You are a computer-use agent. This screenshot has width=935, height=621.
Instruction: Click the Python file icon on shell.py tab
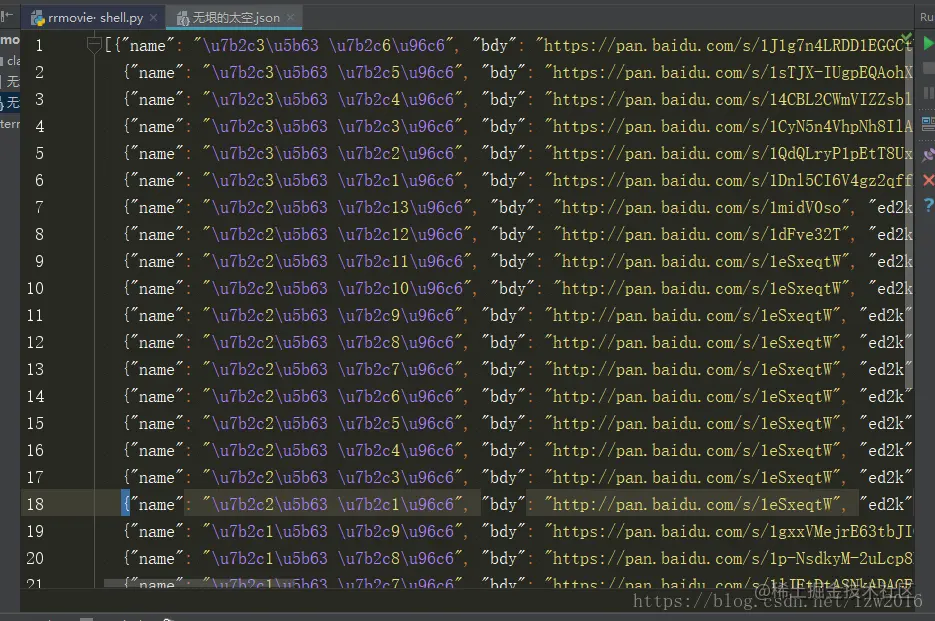[x=38, y=18]
